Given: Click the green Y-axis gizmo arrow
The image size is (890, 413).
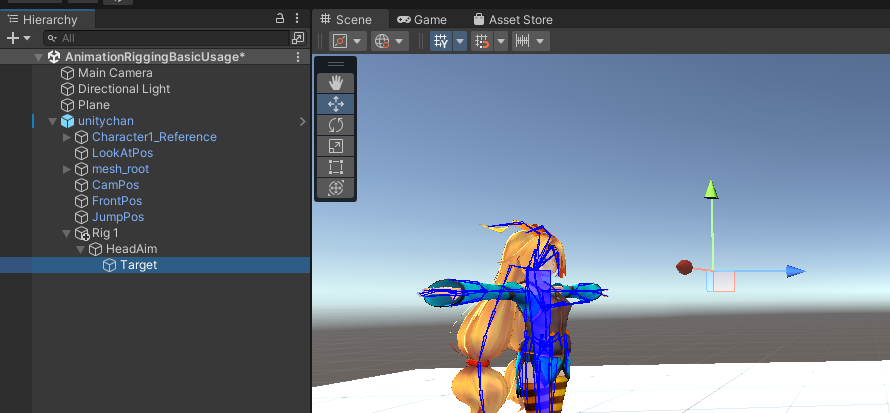Looking at the screenshot, I should point(711,189).
